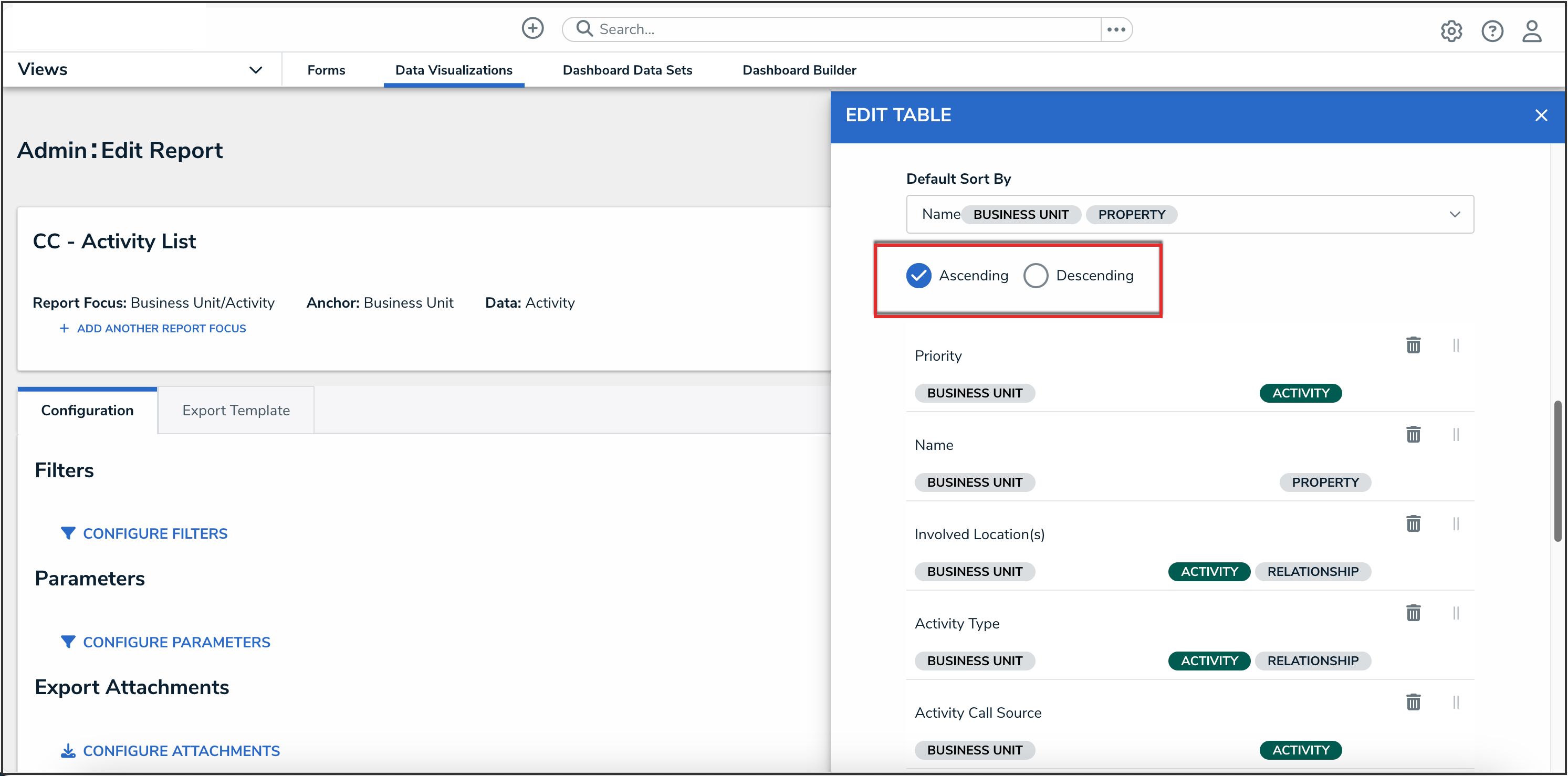Screen dimensions: 1568x776
Task: Open the help question mark icon
Action: [1492, 31]
